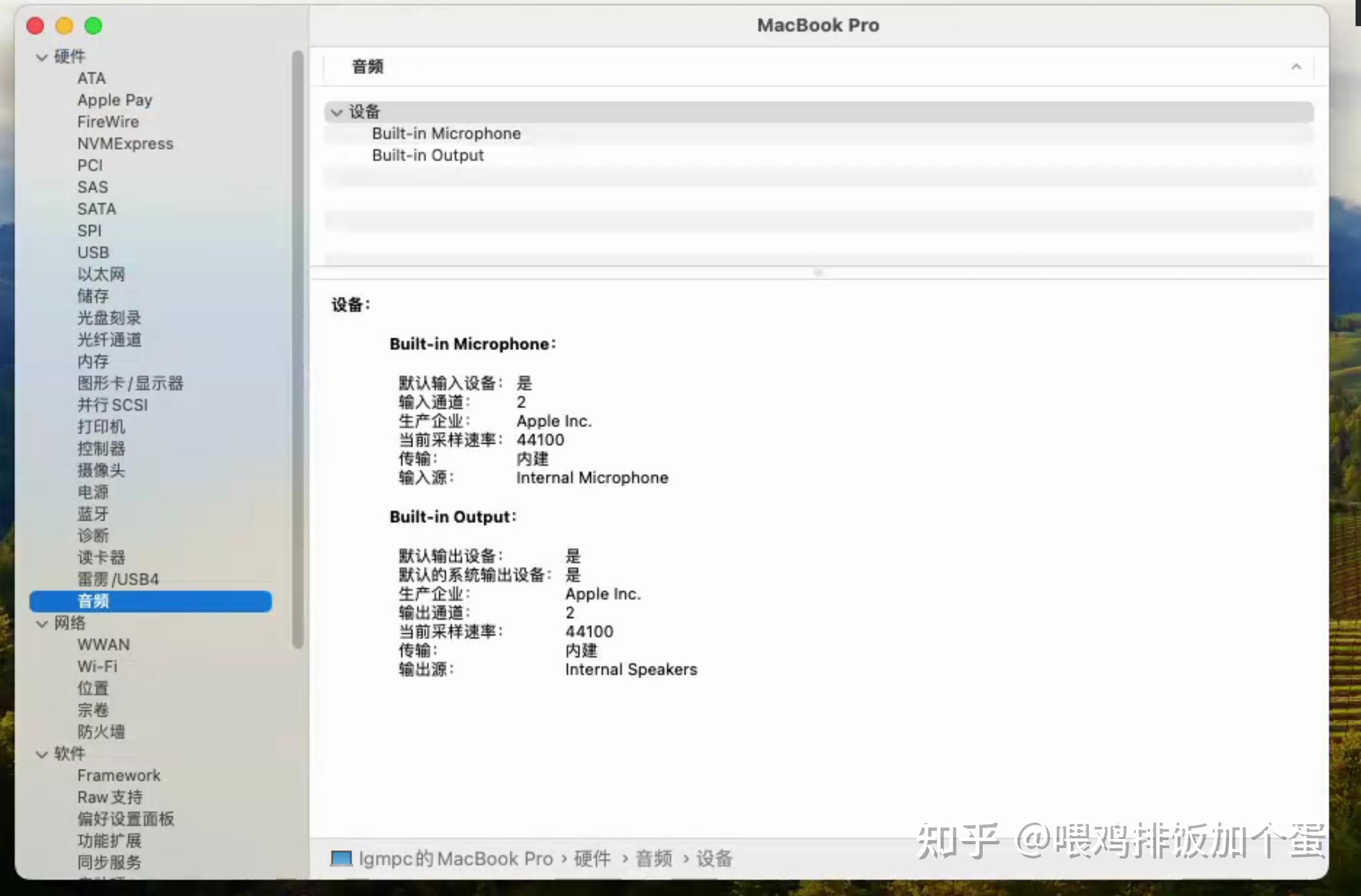
Task: Click the yellow minimize window button
Action: [64, 26]
